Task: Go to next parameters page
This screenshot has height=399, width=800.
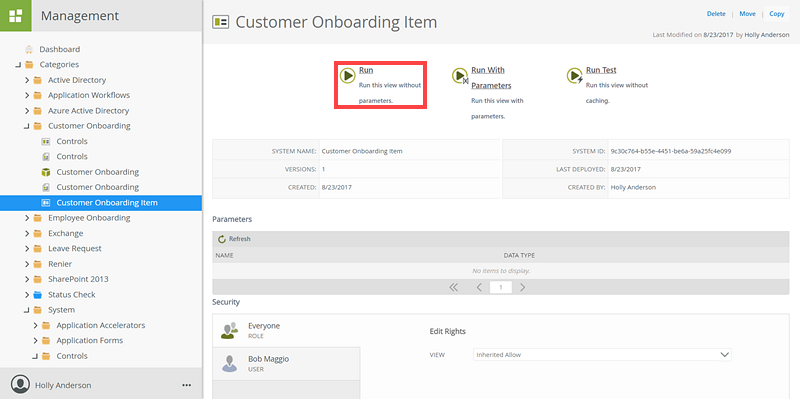Action: (x=522, y=287)
